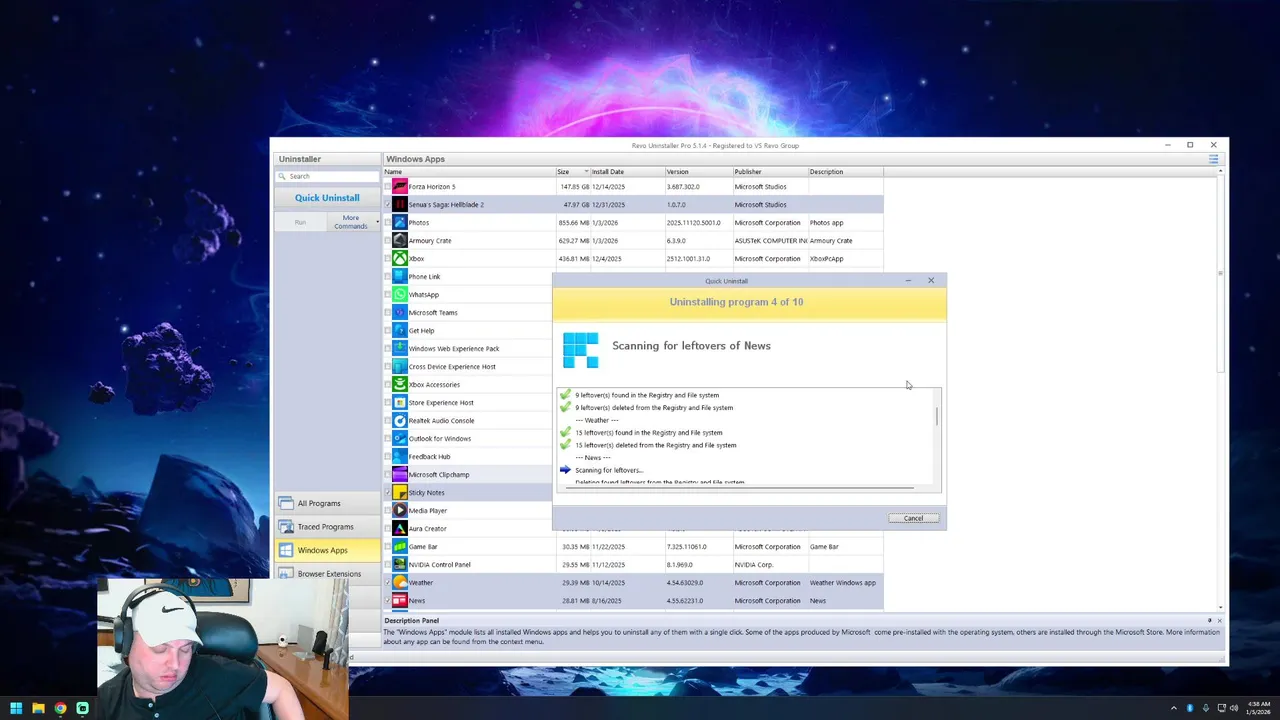Click the Sticky Notes app icon

coord(400,493)
